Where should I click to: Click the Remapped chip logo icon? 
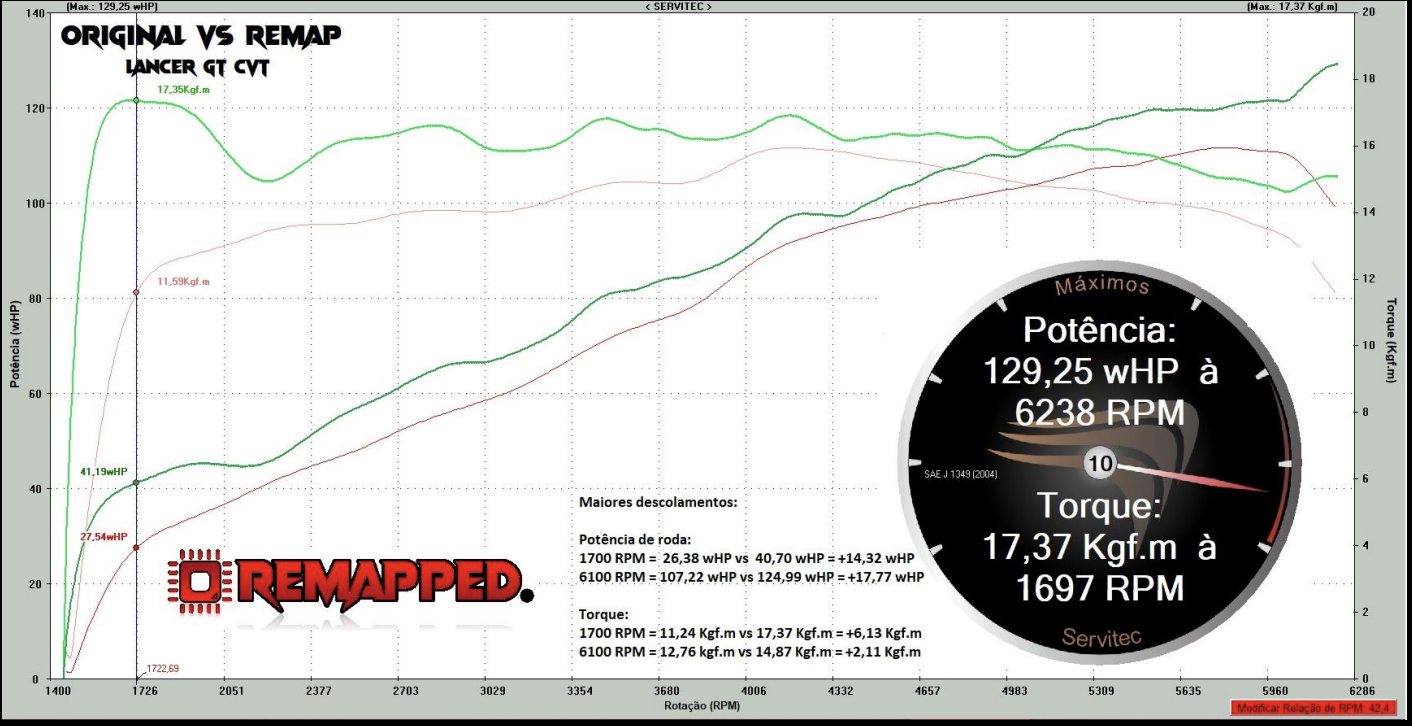tap(201, 580)
